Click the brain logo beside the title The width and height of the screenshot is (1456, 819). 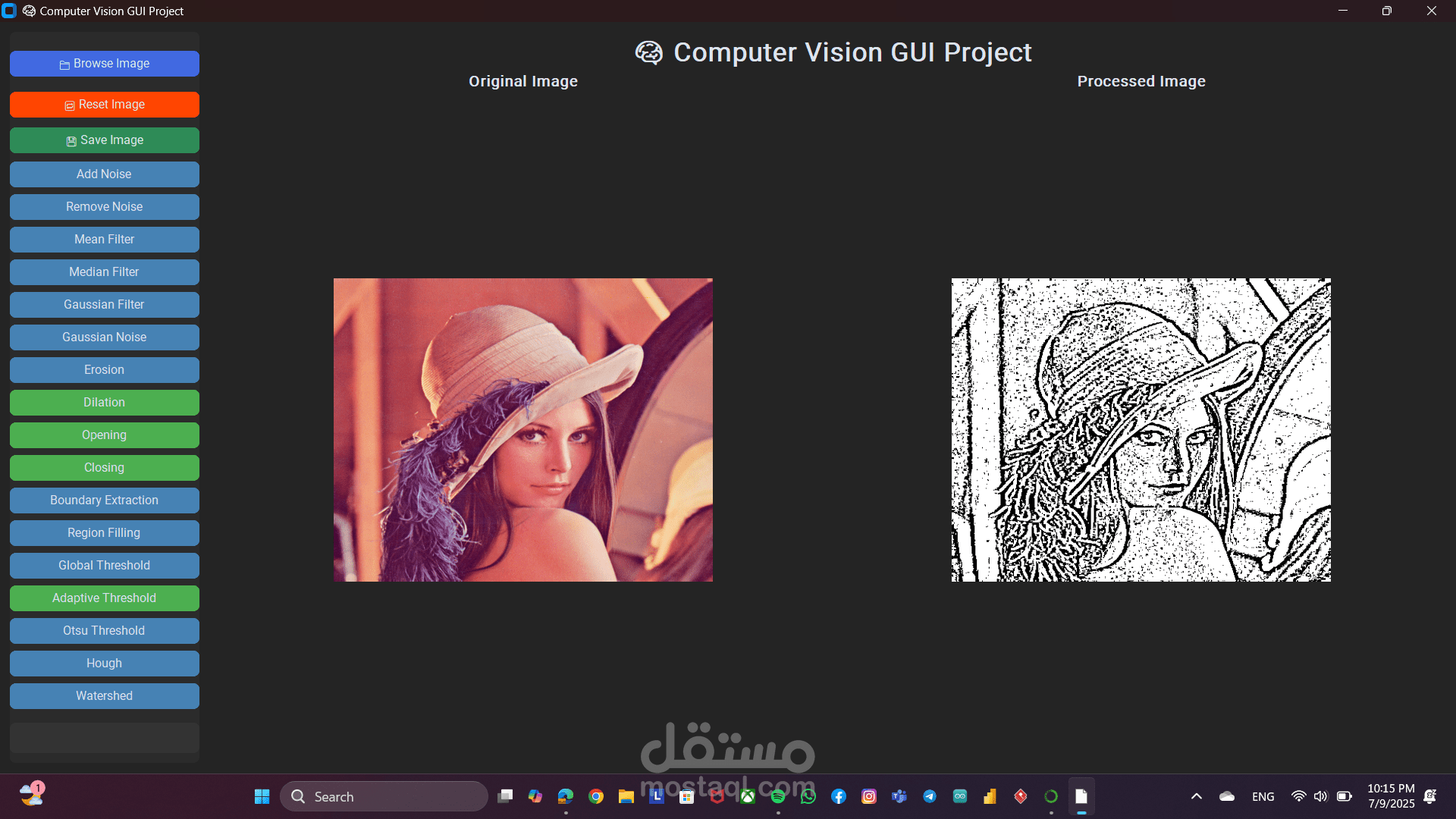click(649, 52)
